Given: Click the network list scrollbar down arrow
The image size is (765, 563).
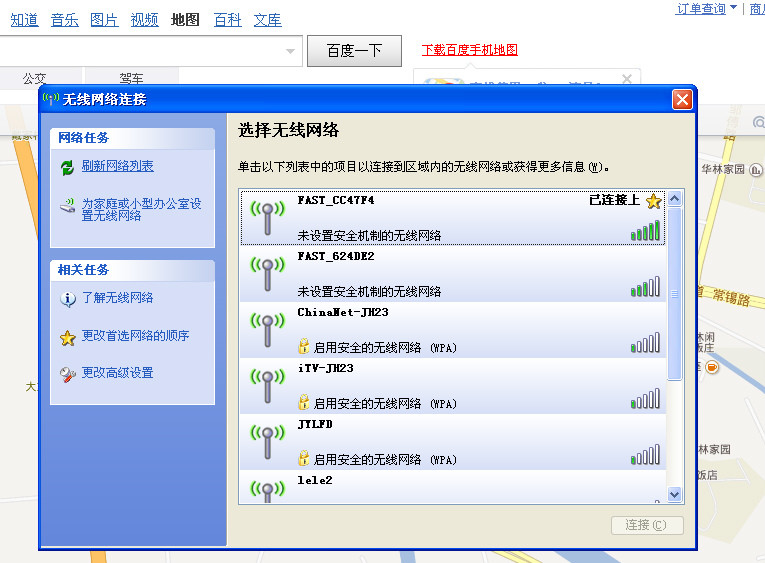Looking at the screenshot, I should pos(675,494).
